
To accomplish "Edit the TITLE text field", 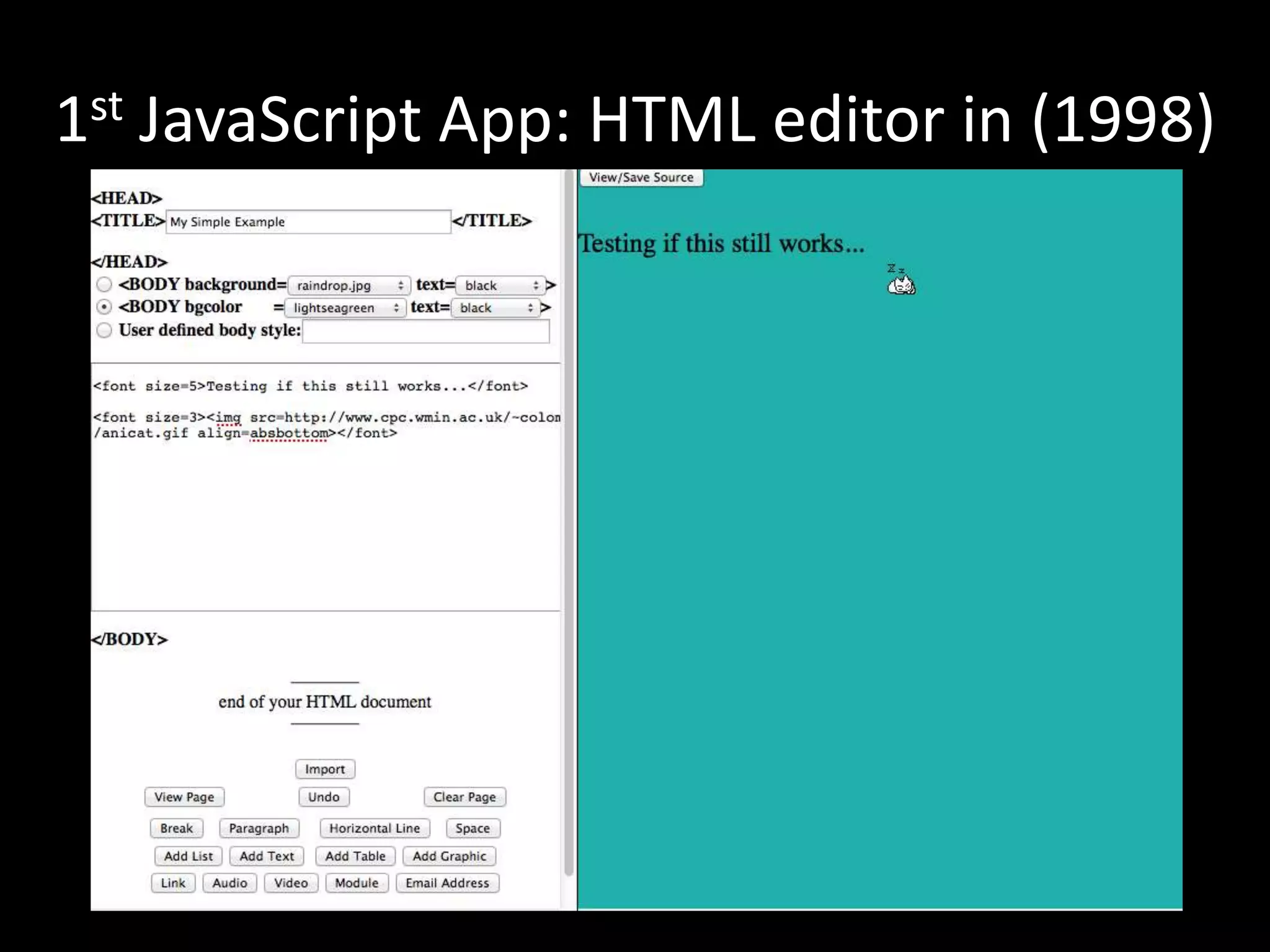I will [x=308, y=222].
